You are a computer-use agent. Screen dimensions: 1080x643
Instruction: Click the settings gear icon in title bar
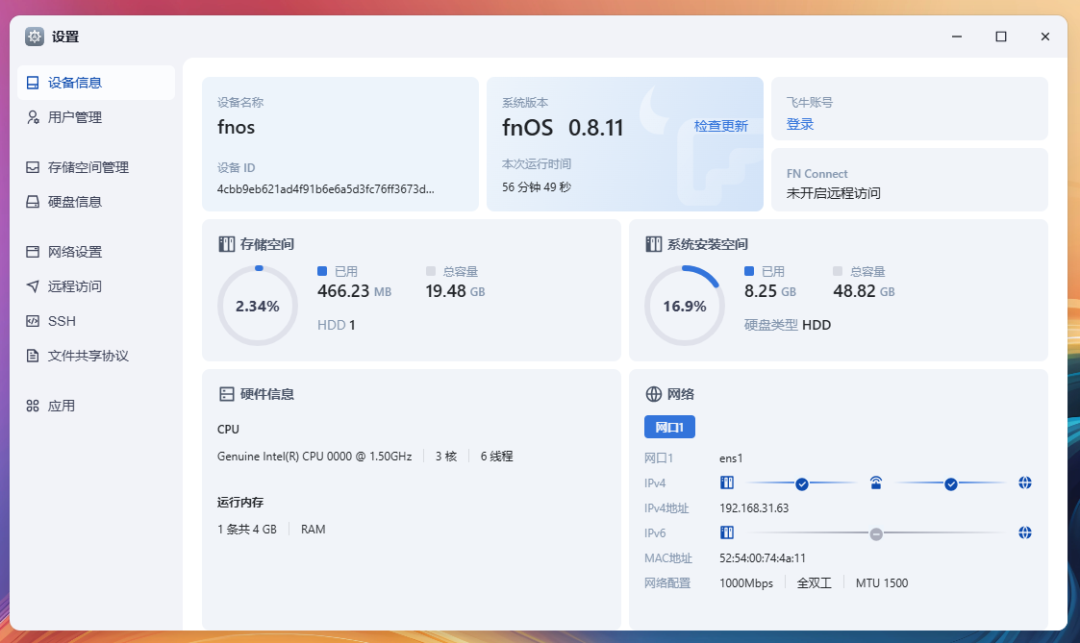[x=34, y=36]
